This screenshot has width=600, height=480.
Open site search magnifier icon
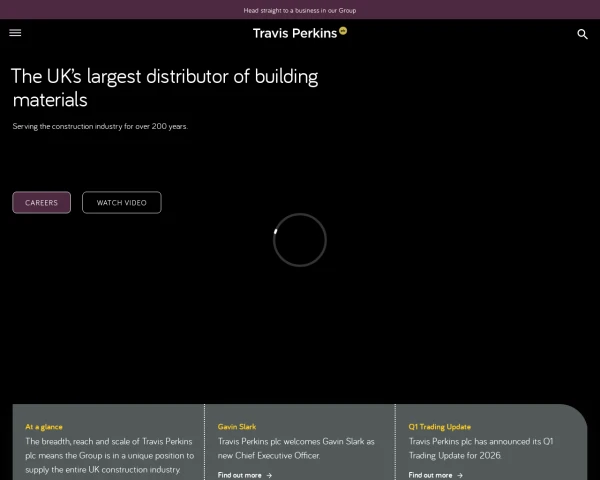[582, 34]
